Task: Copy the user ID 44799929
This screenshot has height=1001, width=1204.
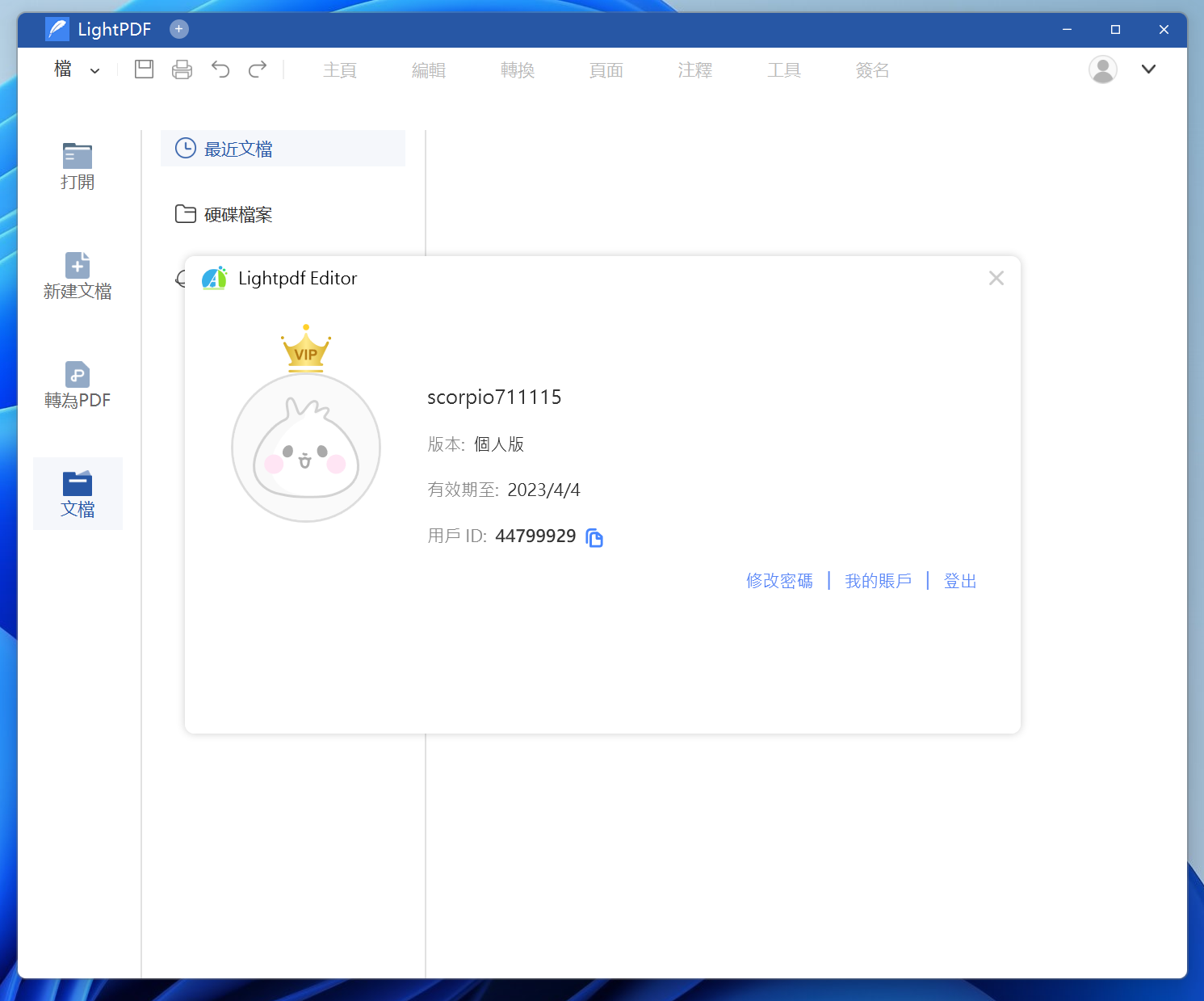Action: [x=594, y=537]
